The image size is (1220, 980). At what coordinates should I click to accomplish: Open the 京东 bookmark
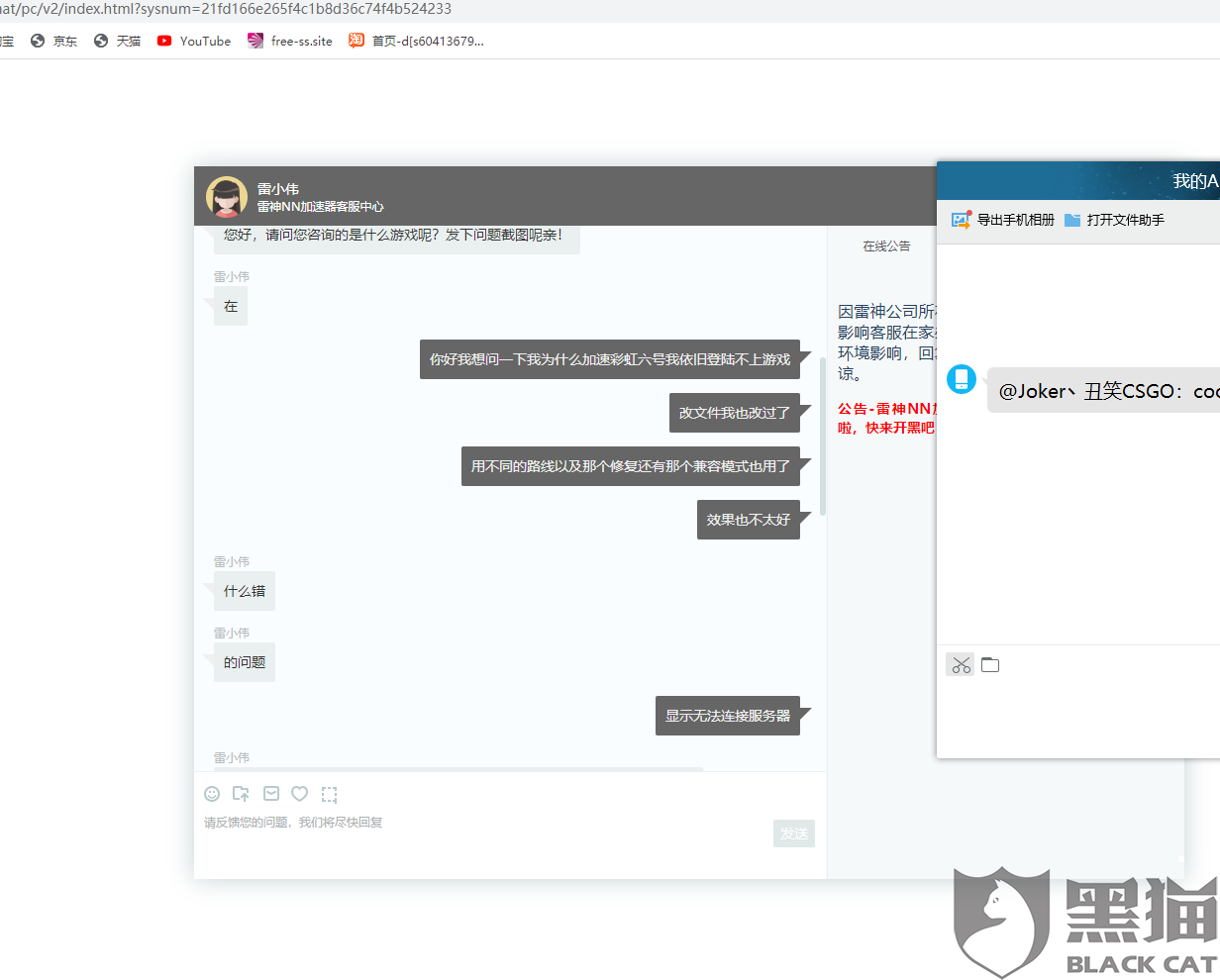[x=54, y=41]
